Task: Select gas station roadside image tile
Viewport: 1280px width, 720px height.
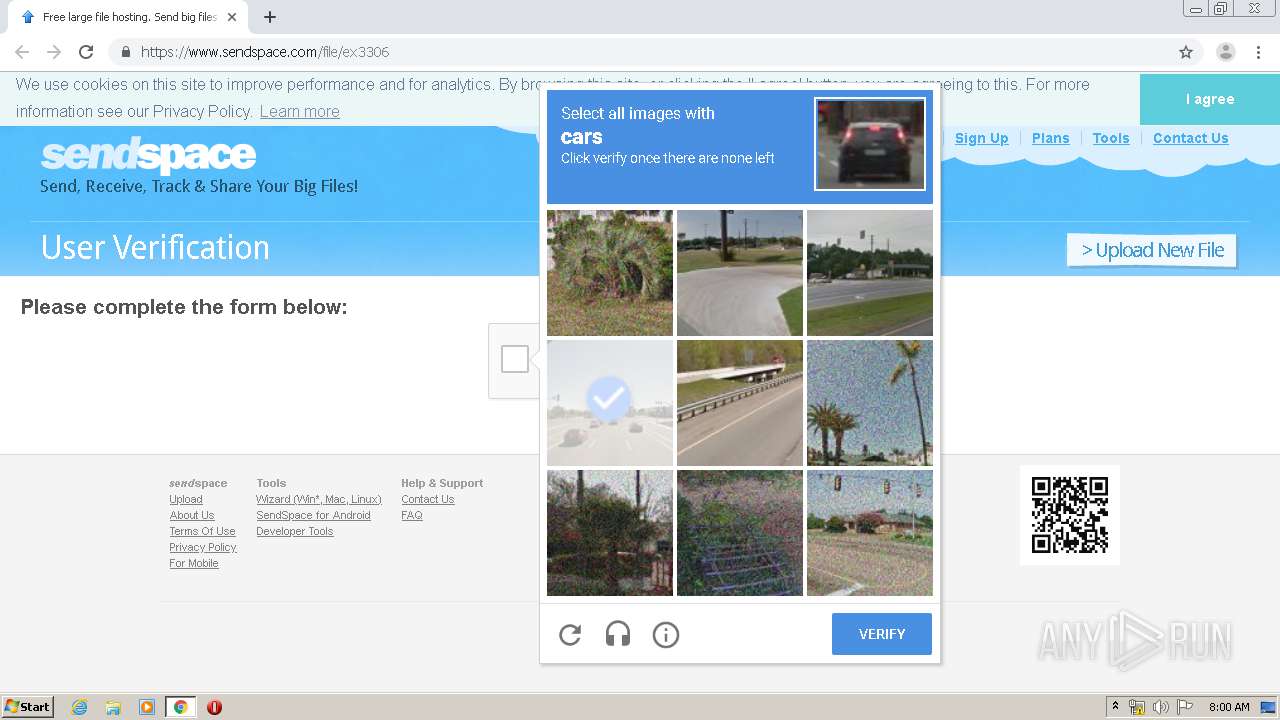Action: click(870, 273)
